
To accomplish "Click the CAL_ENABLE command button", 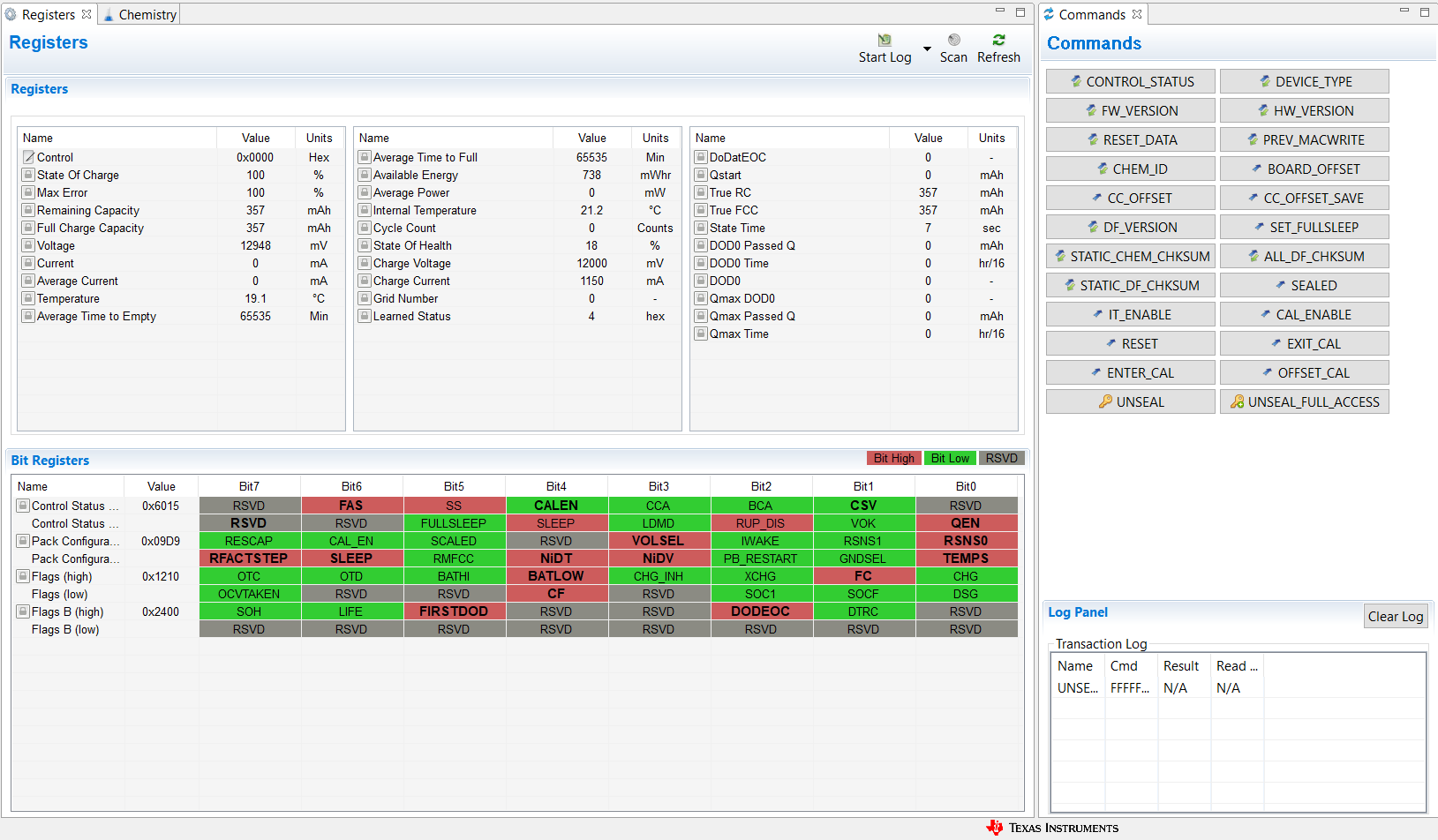I will point(1305,314).
